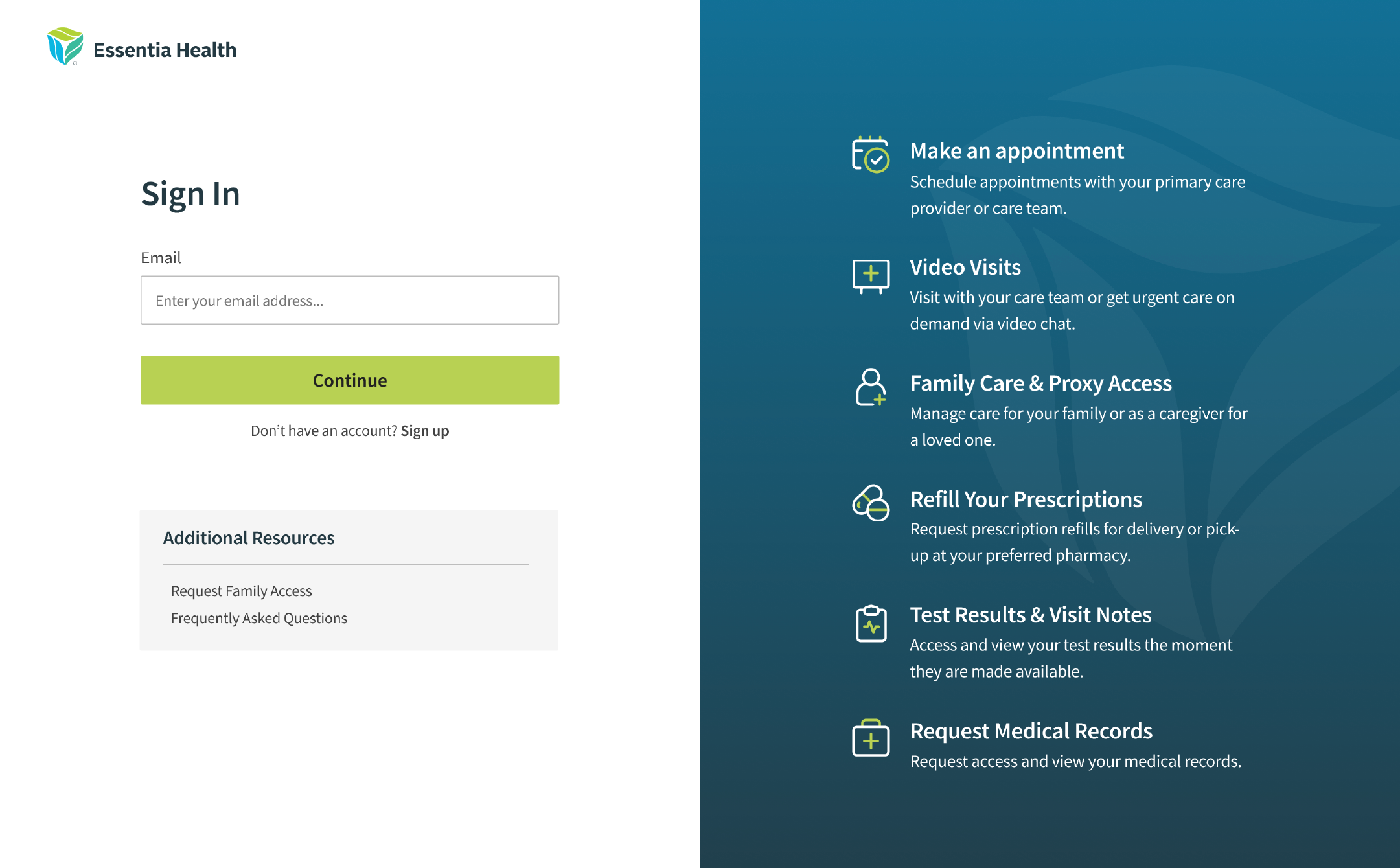The width and height of the screenshot is (1400, 868).
Task: Click the Sign In heading
Action: tap(190, 194)
